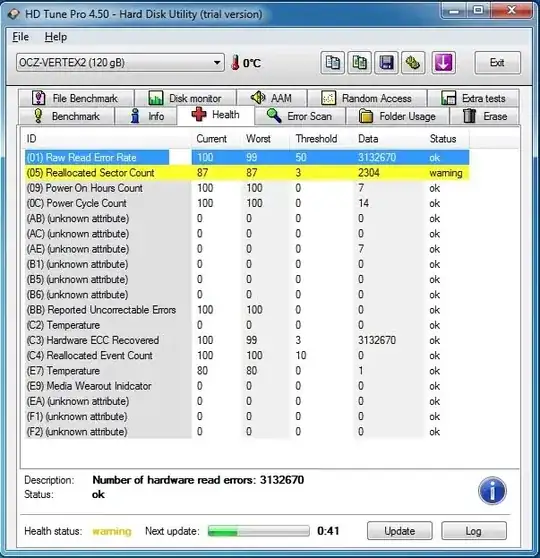The height and width of the screenshot is (558, 540).
Task: Click the thermometer temperature indicator
Action: [235, 63]
